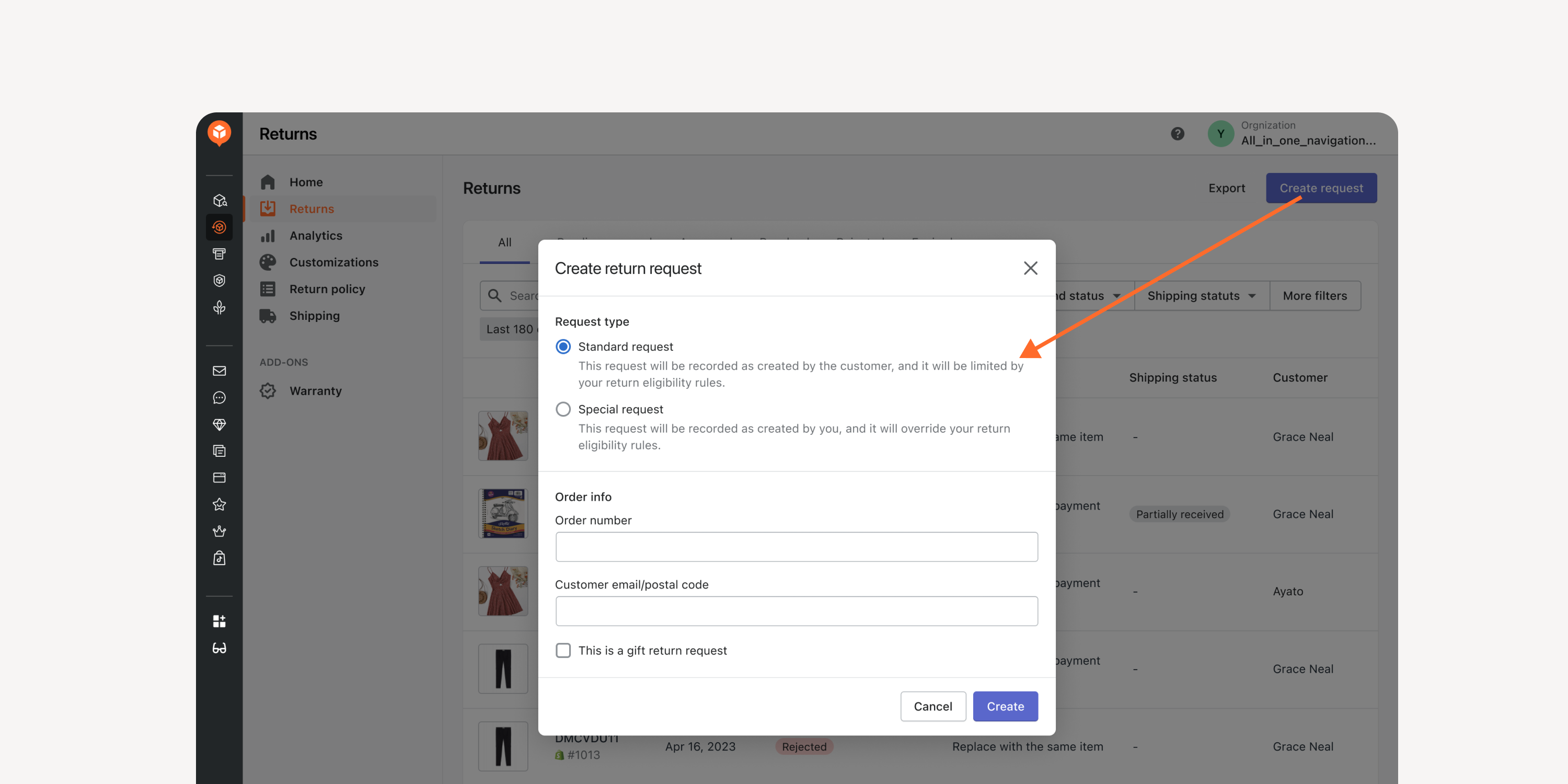The width and height of the screenshot is (1568, 784).
Task: Select Returns in the side menu
Action: (344, 209)
